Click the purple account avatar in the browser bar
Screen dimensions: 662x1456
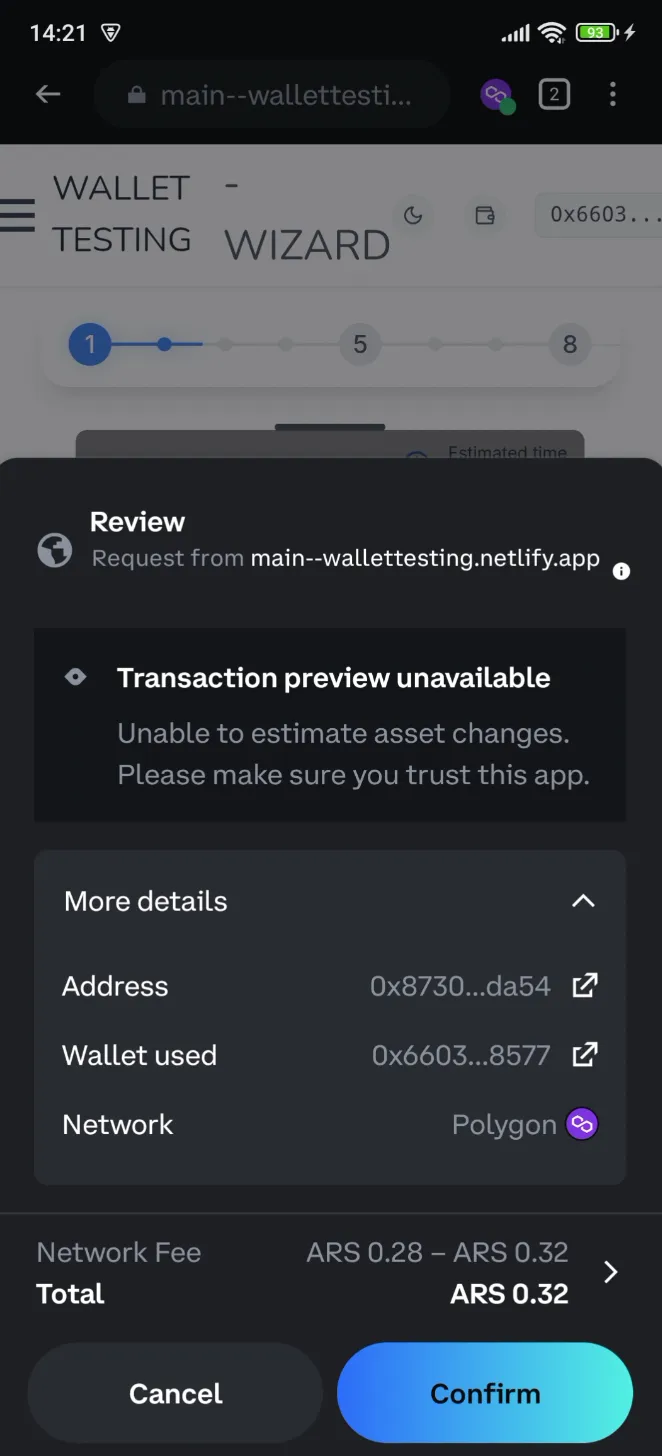495,94
